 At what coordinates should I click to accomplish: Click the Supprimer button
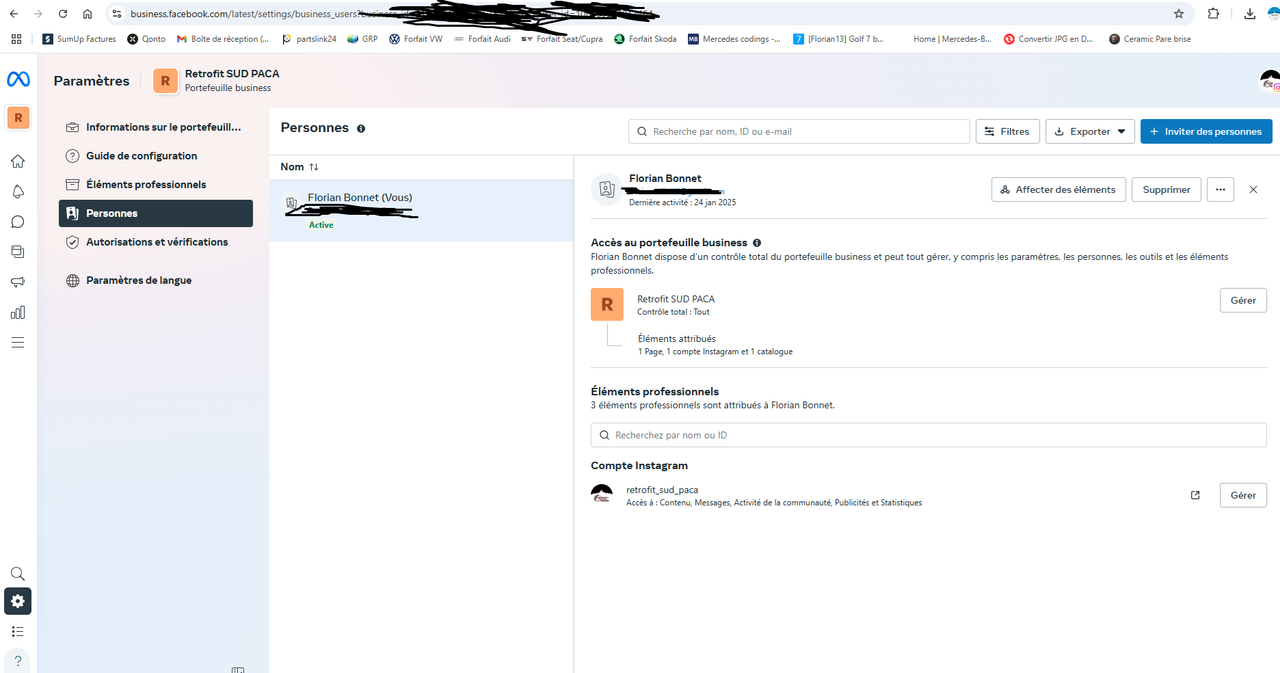[x=1166, y=189]
